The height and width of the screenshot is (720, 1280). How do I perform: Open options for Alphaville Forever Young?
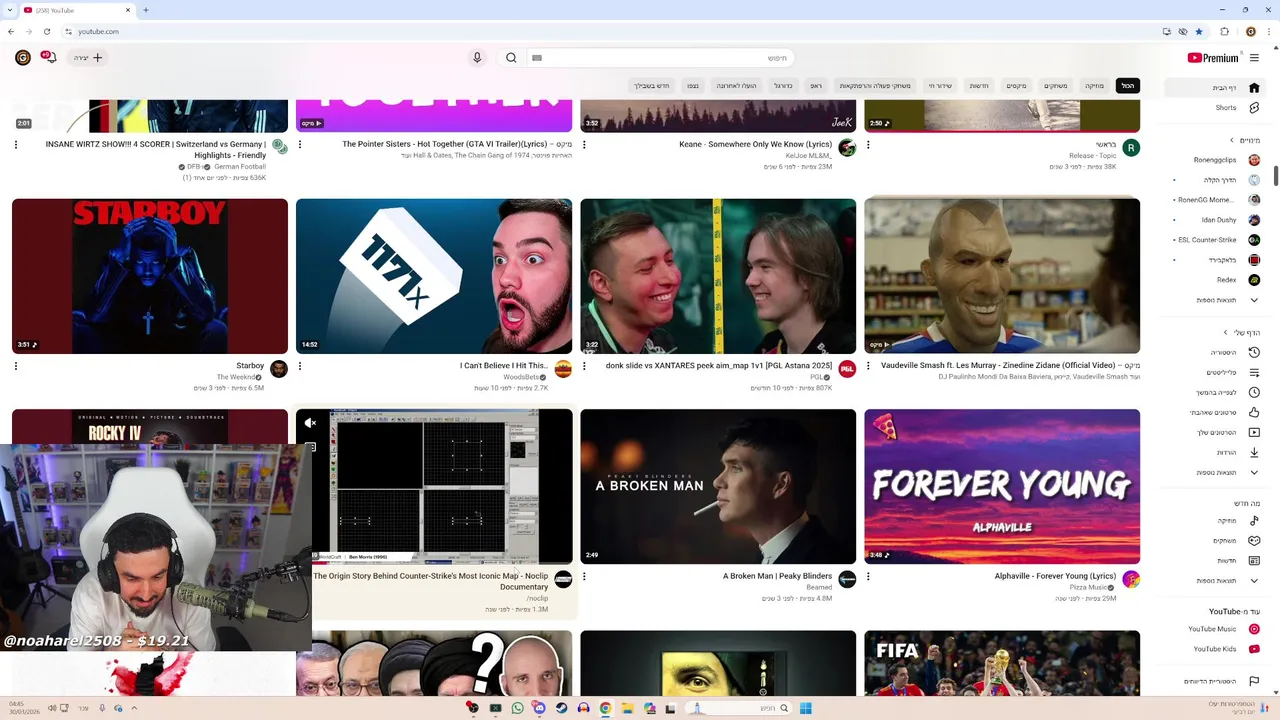(x=868, y=576)
